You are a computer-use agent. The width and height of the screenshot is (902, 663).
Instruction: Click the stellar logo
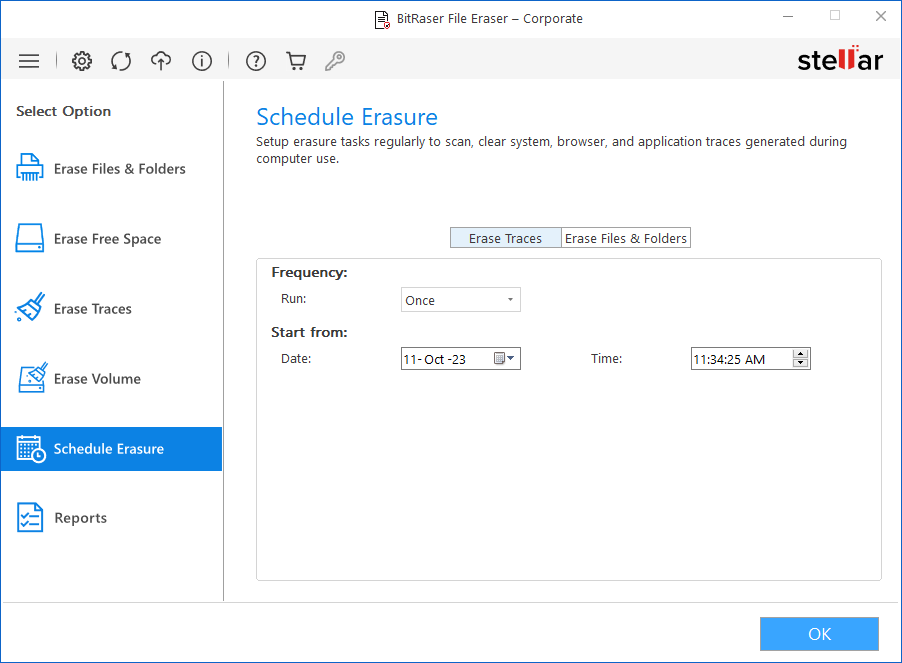point(840,58)
